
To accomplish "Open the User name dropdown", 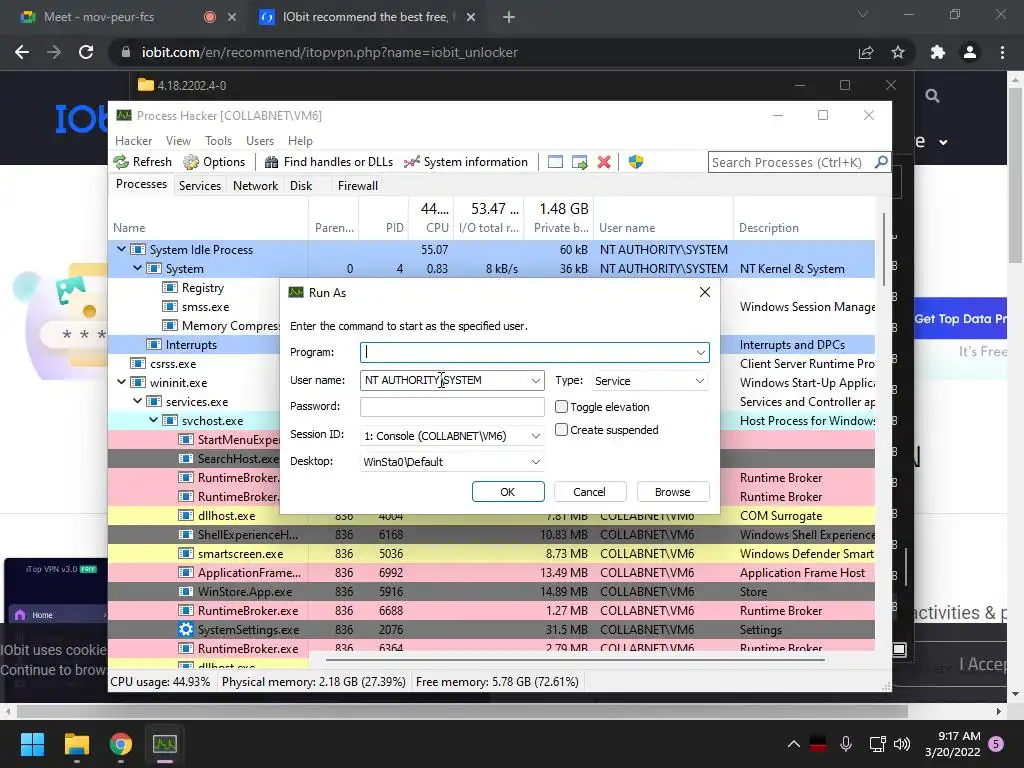I will pyautogui.click(x=536, y=381).
